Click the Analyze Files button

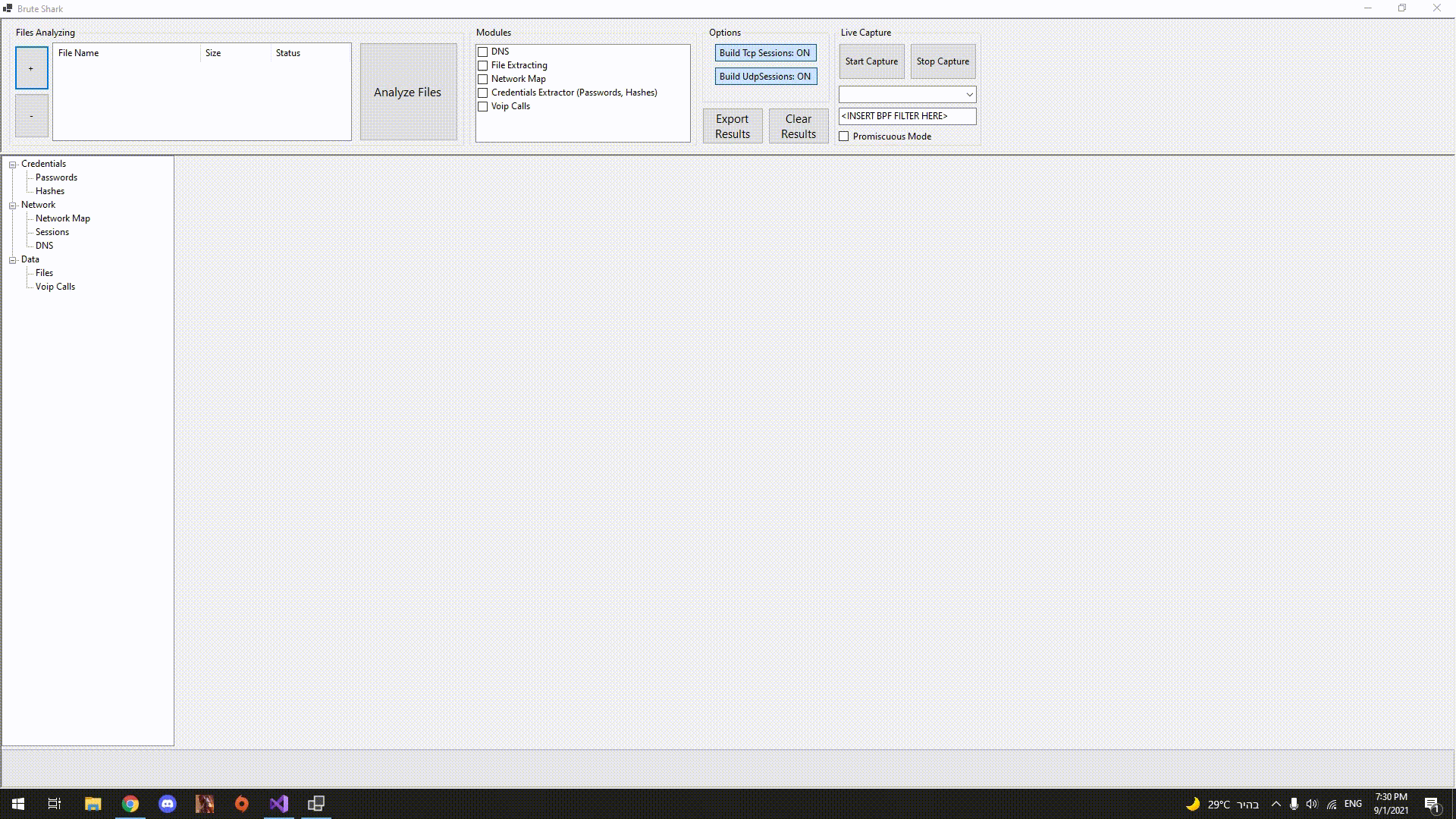point(408,92)
